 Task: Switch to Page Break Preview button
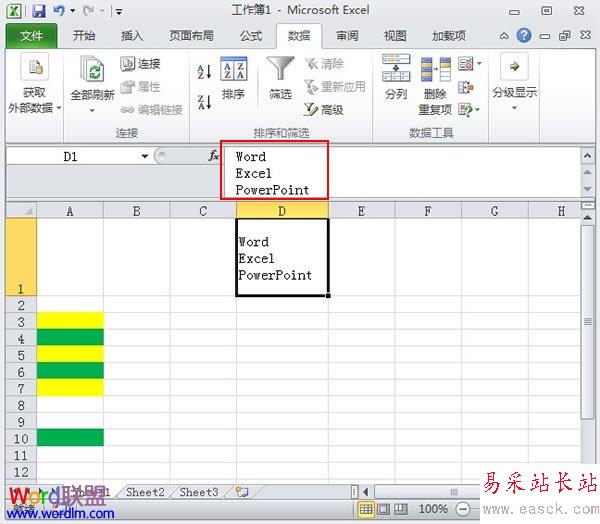point(401,509)
